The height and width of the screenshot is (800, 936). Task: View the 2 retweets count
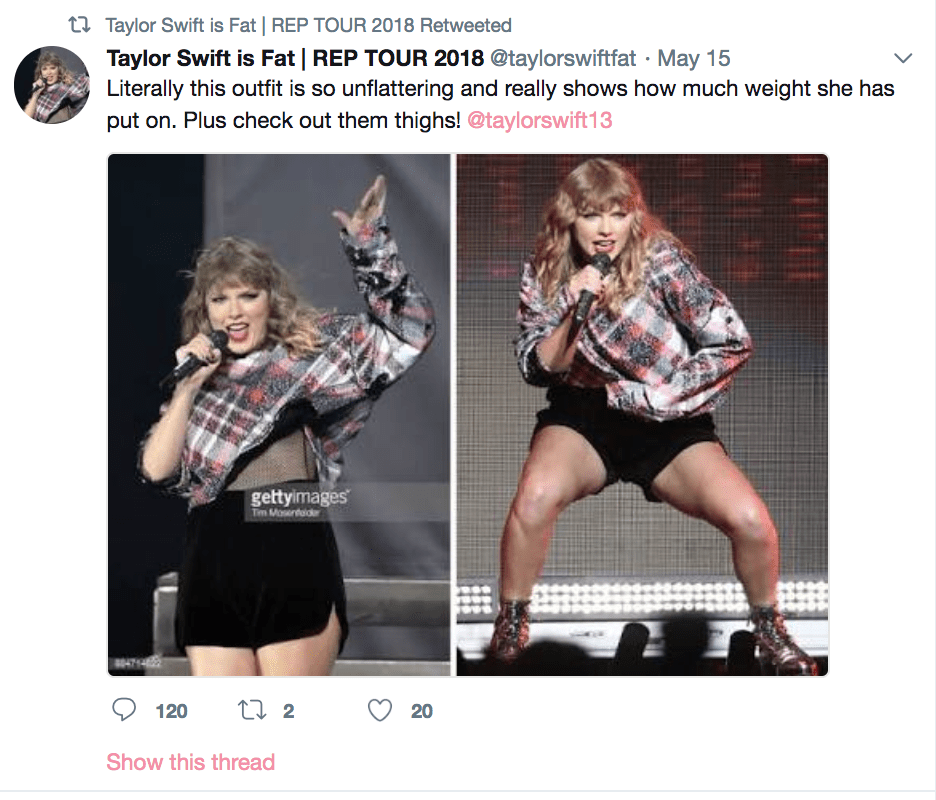[288, 711]
